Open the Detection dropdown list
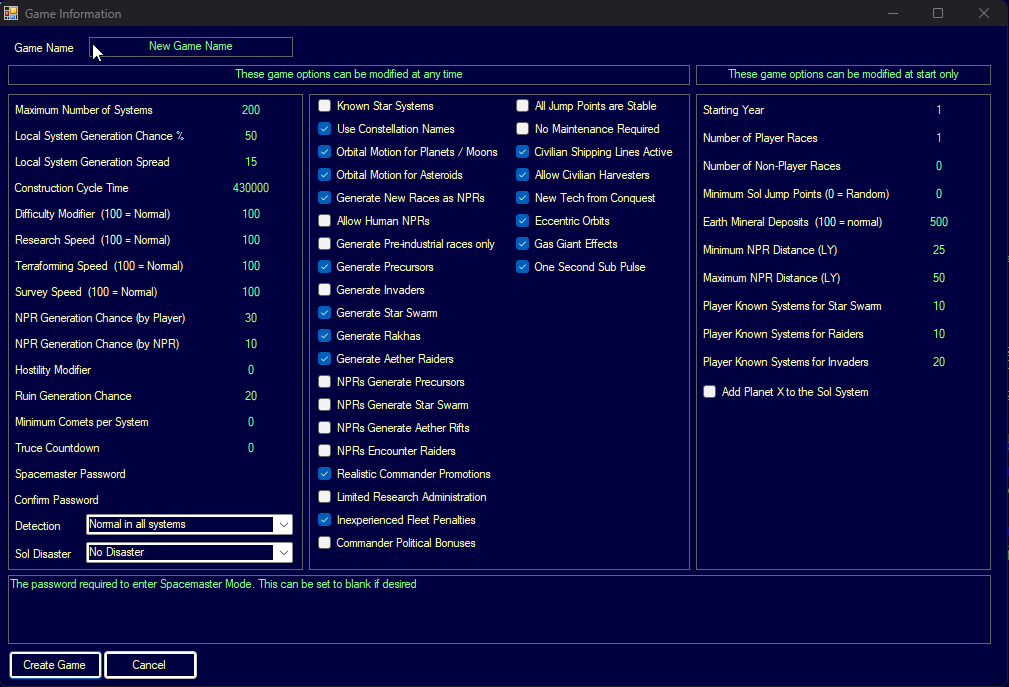This screenshot has width=1009, height=687. tap(283, 525)
